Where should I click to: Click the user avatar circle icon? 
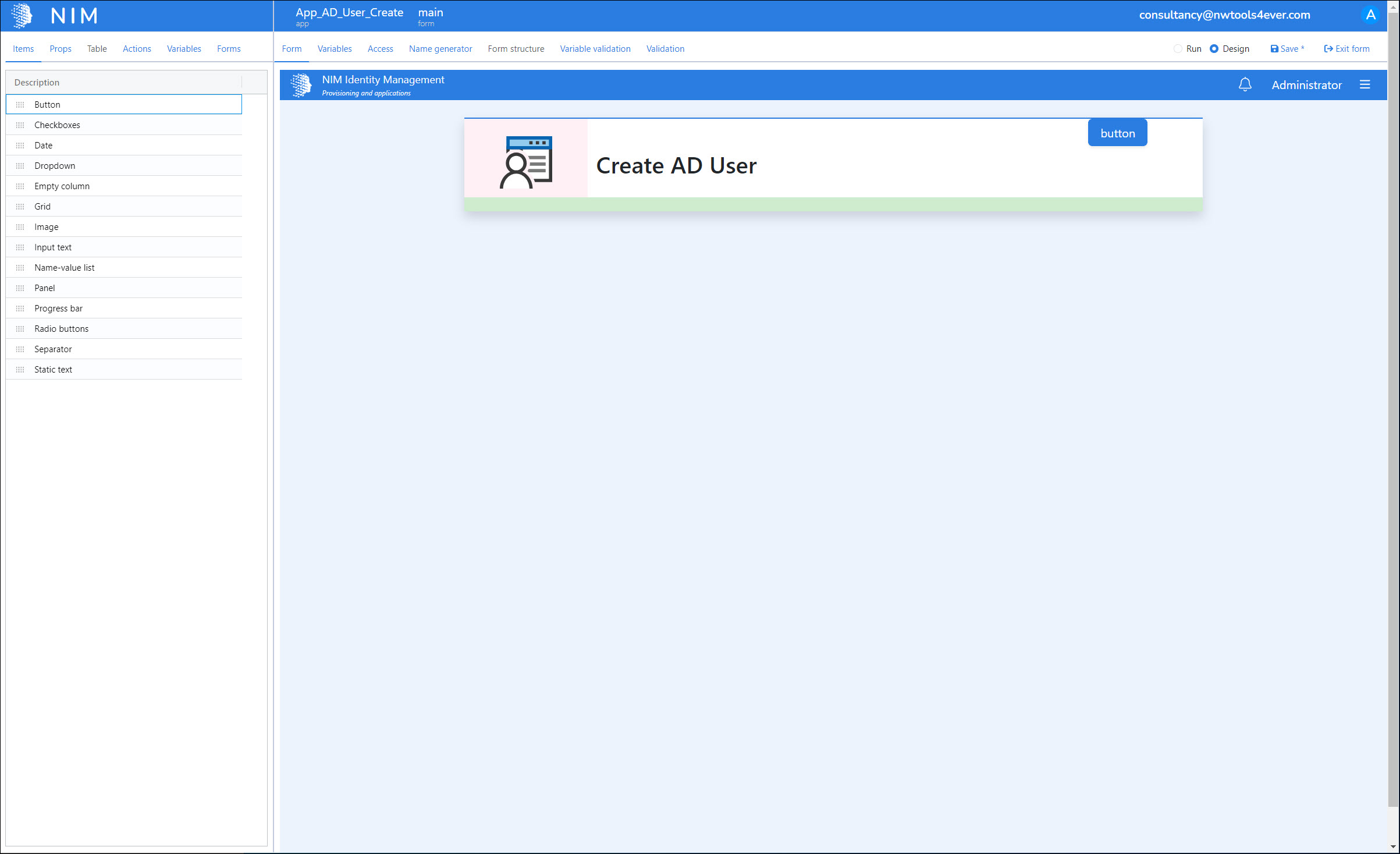[1370, 15]
